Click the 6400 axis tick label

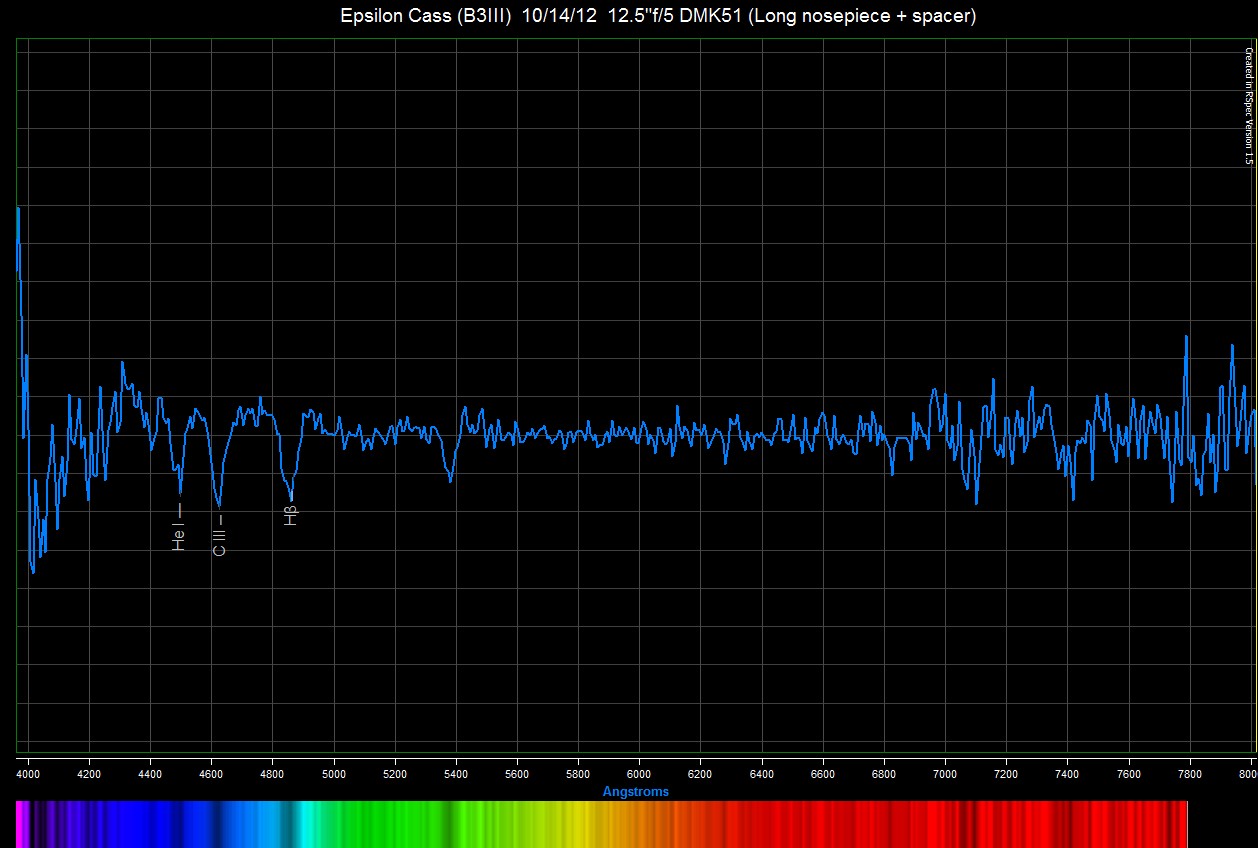pos(762,774)
